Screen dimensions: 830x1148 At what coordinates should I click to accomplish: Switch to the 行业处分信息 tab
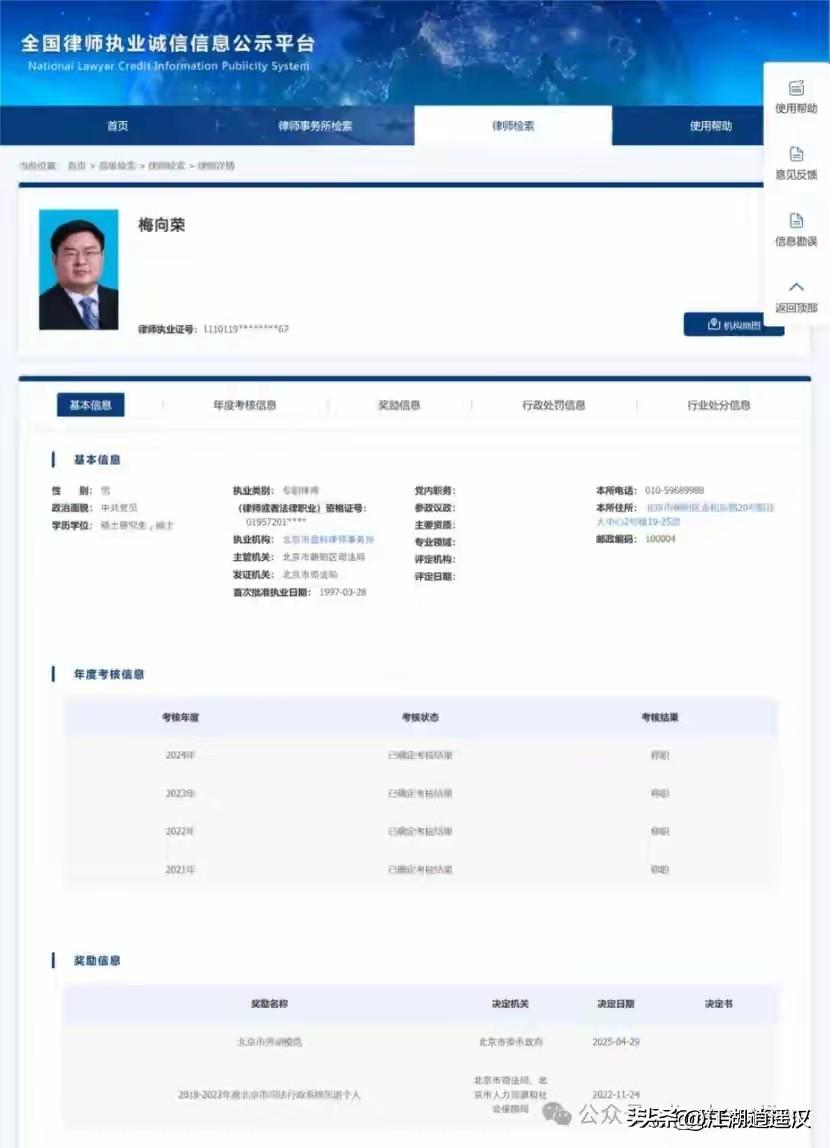click(719, 405)
